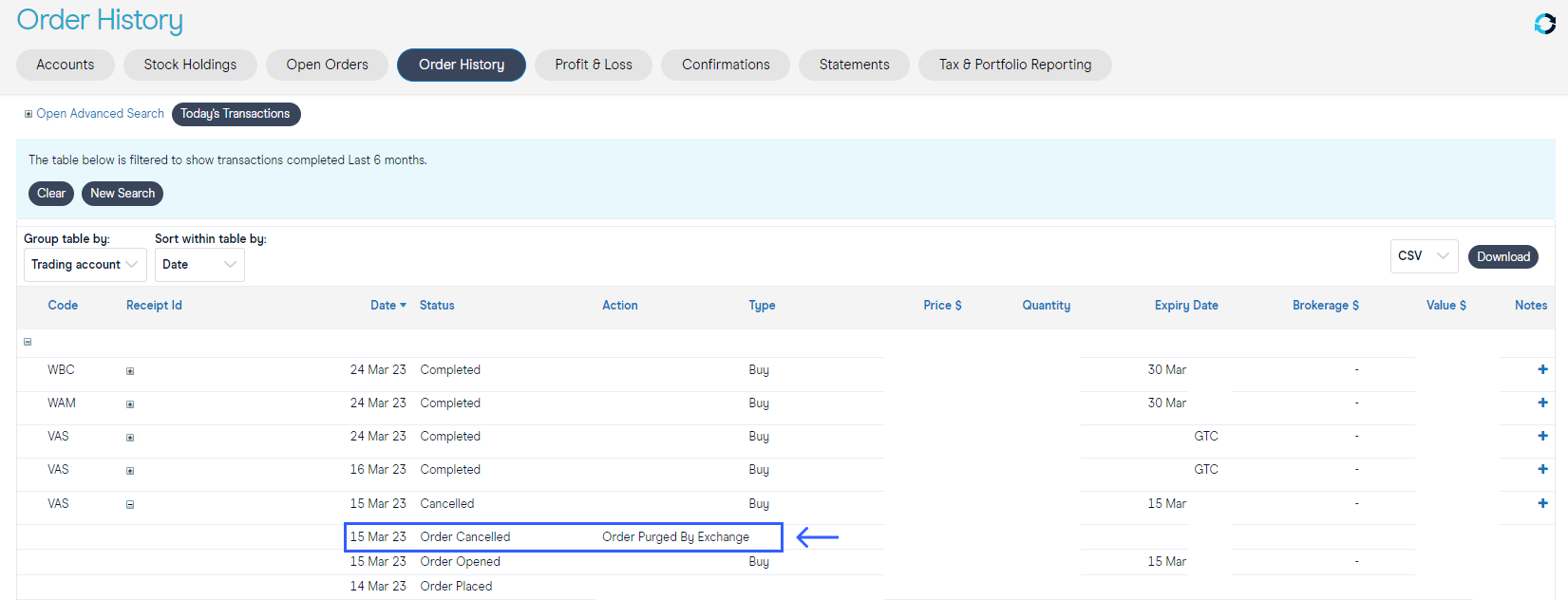The width and height of the screenshot is (1568, 600).
Task: Click plus icon for 16 Mar VAS order
Action: pos(1542,469)
